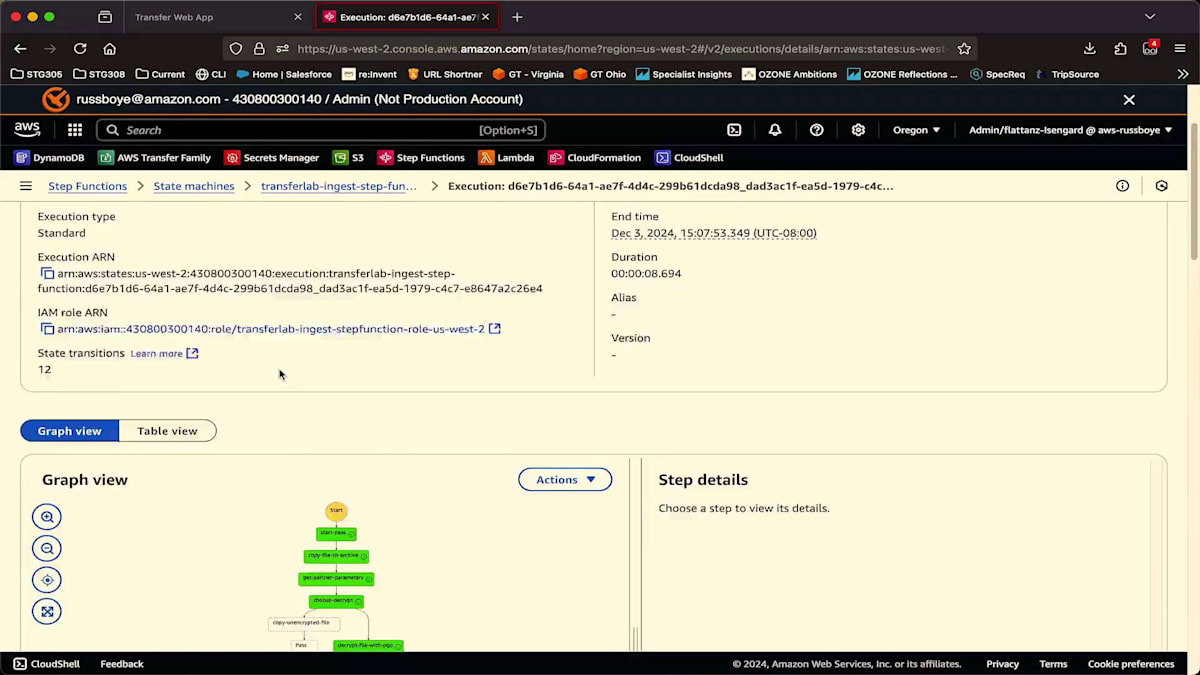Select the copy-unencrypted-file state node
The image size is (1200, 675).
click(304, 623)
